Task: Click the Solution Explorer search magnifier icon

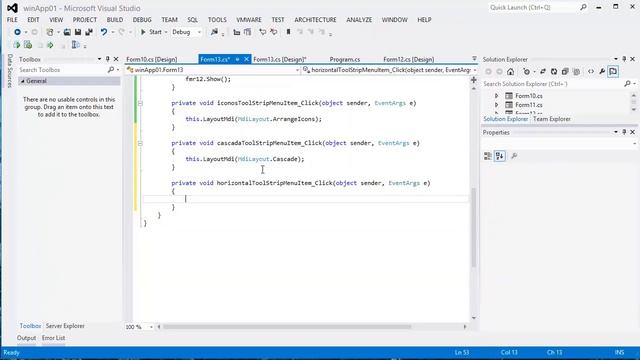Action: (x=627, y=84)
